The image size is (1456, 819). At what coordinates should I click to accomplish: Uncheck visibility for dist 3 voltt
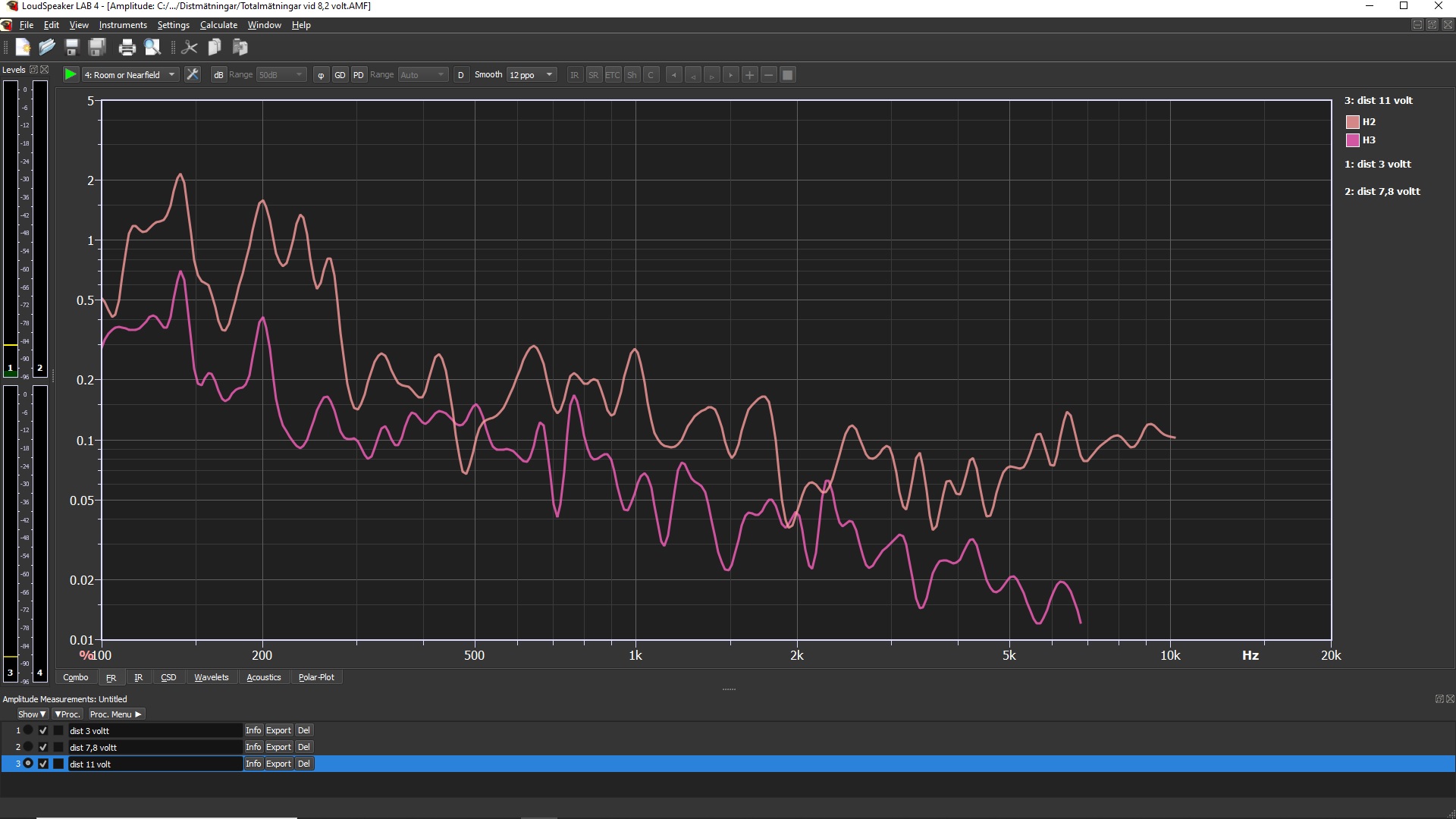(x=43, y=730)
